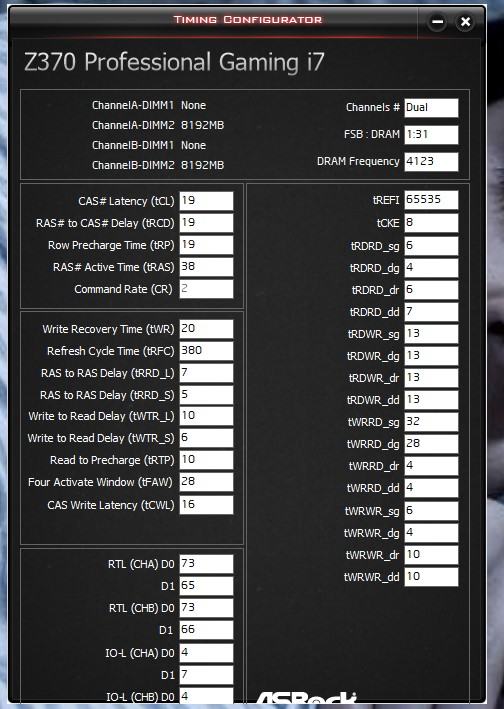Focus the tWRWR_dd field
Viewport: 504px width, 709px height.
(x=431, y=577)
